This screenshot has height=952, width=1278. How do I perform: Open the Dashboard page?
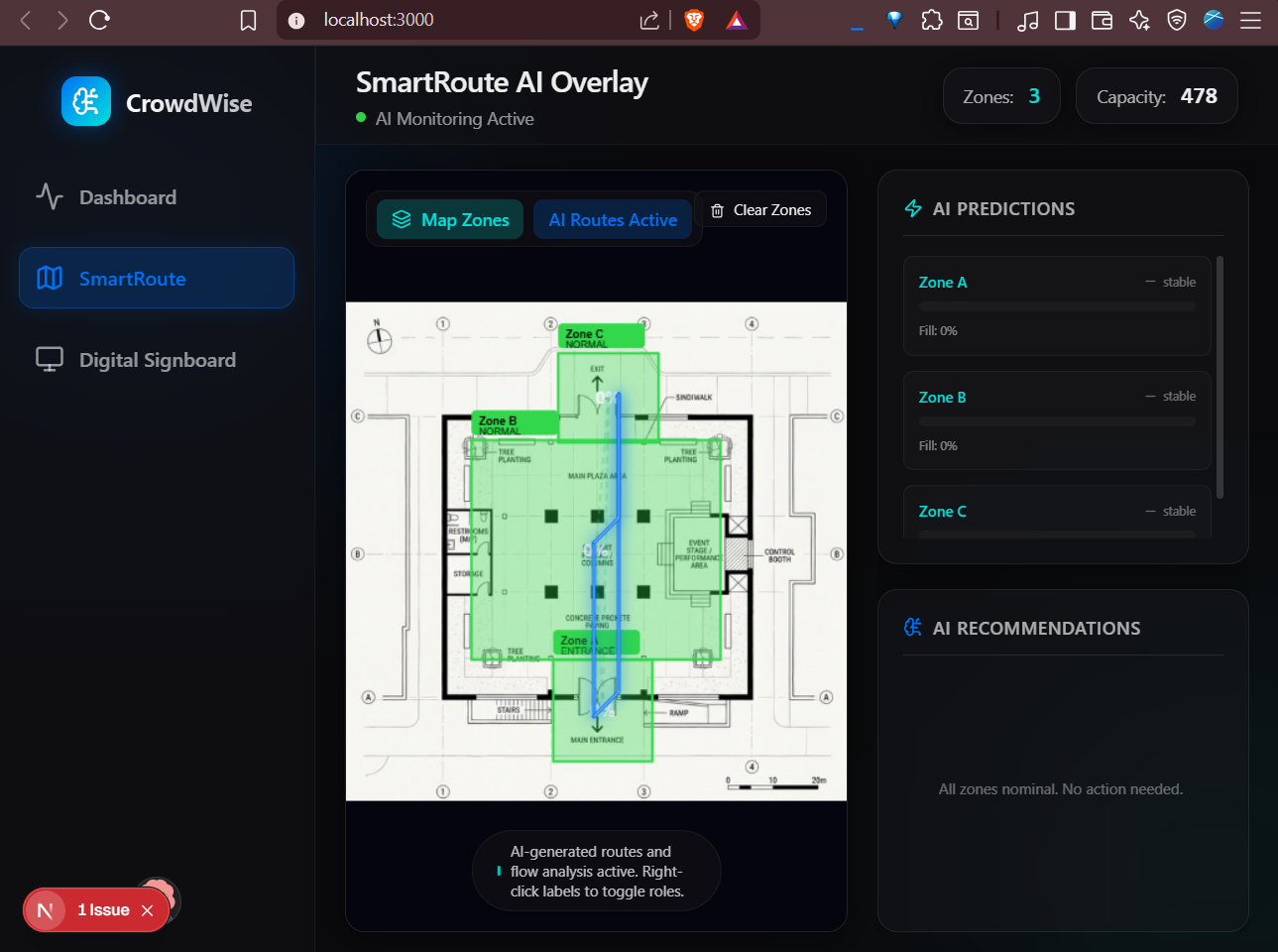point(157,197)
